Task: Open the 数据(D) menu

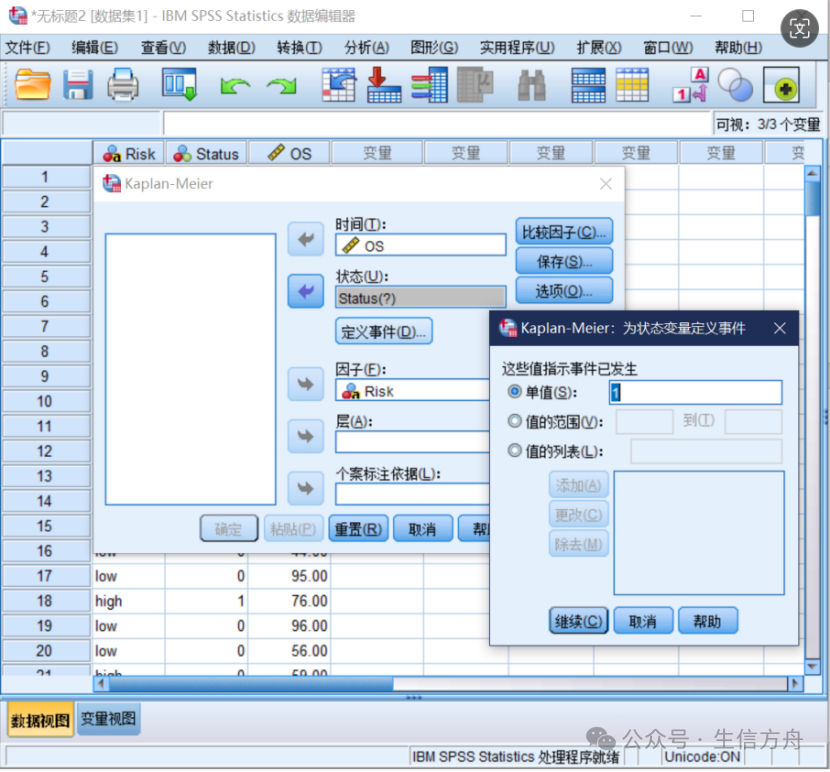Action: pyautogui.click(x=231, y=48)
